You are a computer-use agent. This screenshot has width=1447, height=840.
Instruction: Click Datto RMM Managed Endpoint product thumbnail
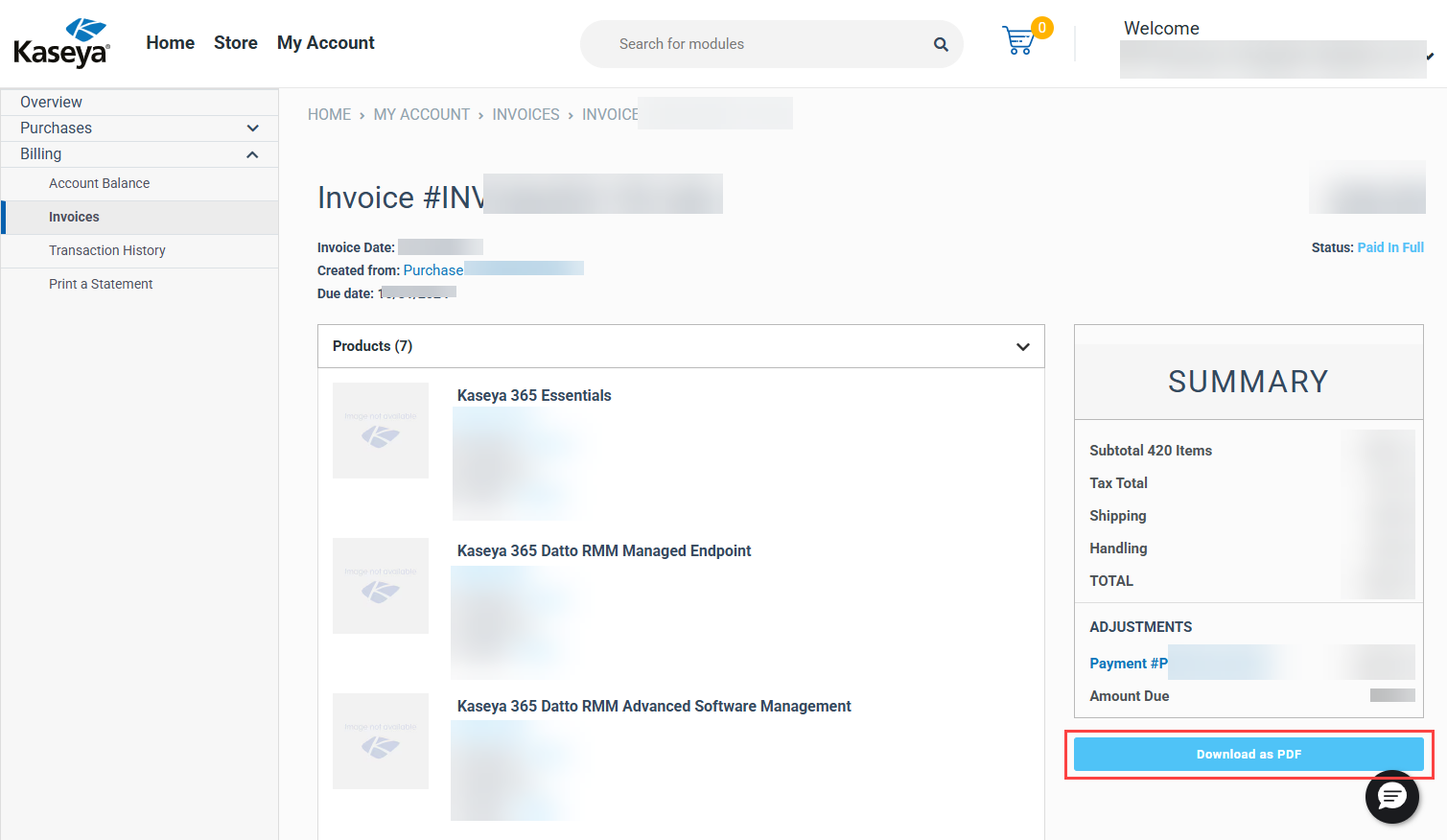click(x=381, y=586)
